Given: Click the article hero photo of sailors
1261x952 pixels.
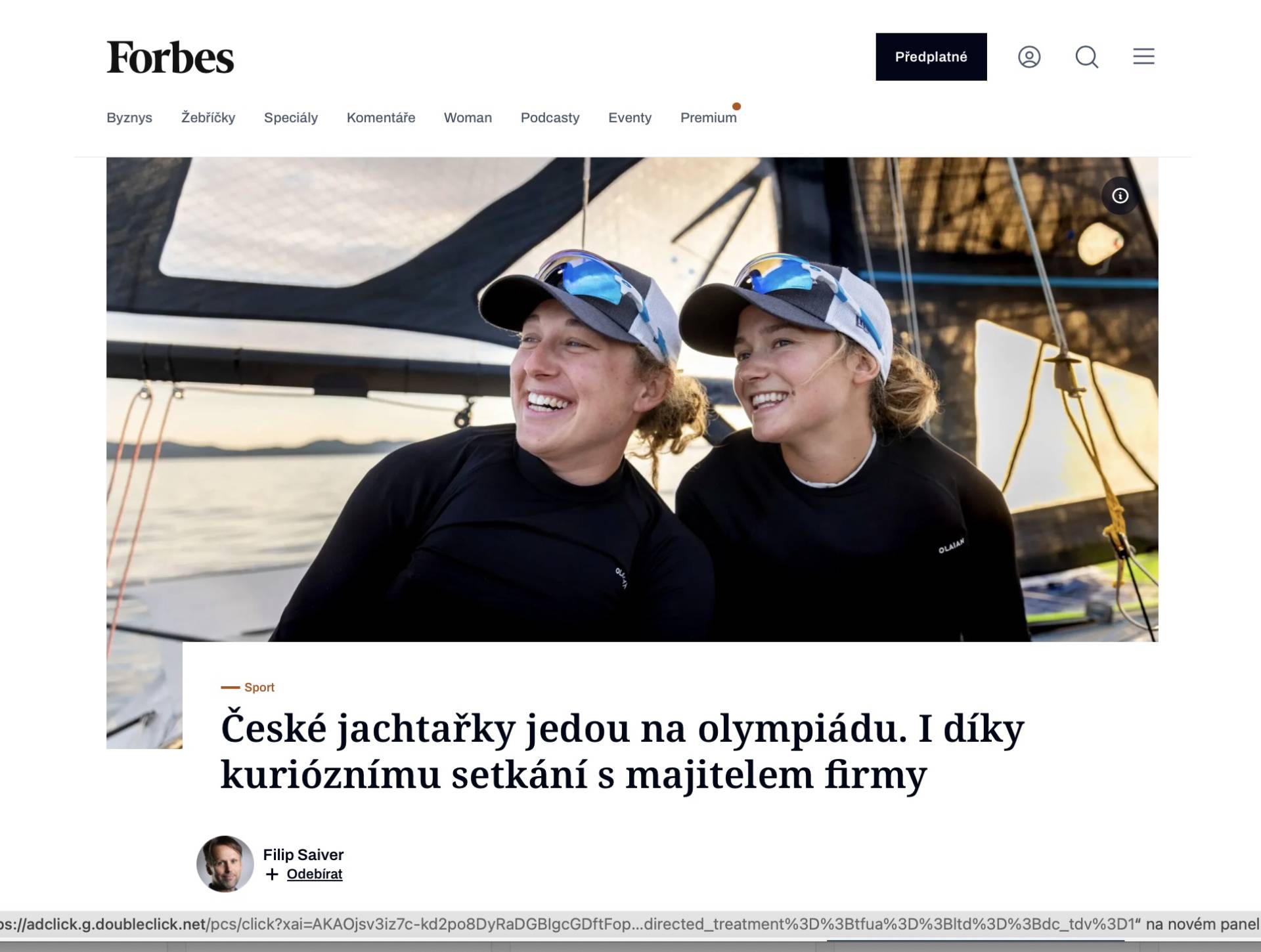Looking at the screenshot, I should 632,399.
